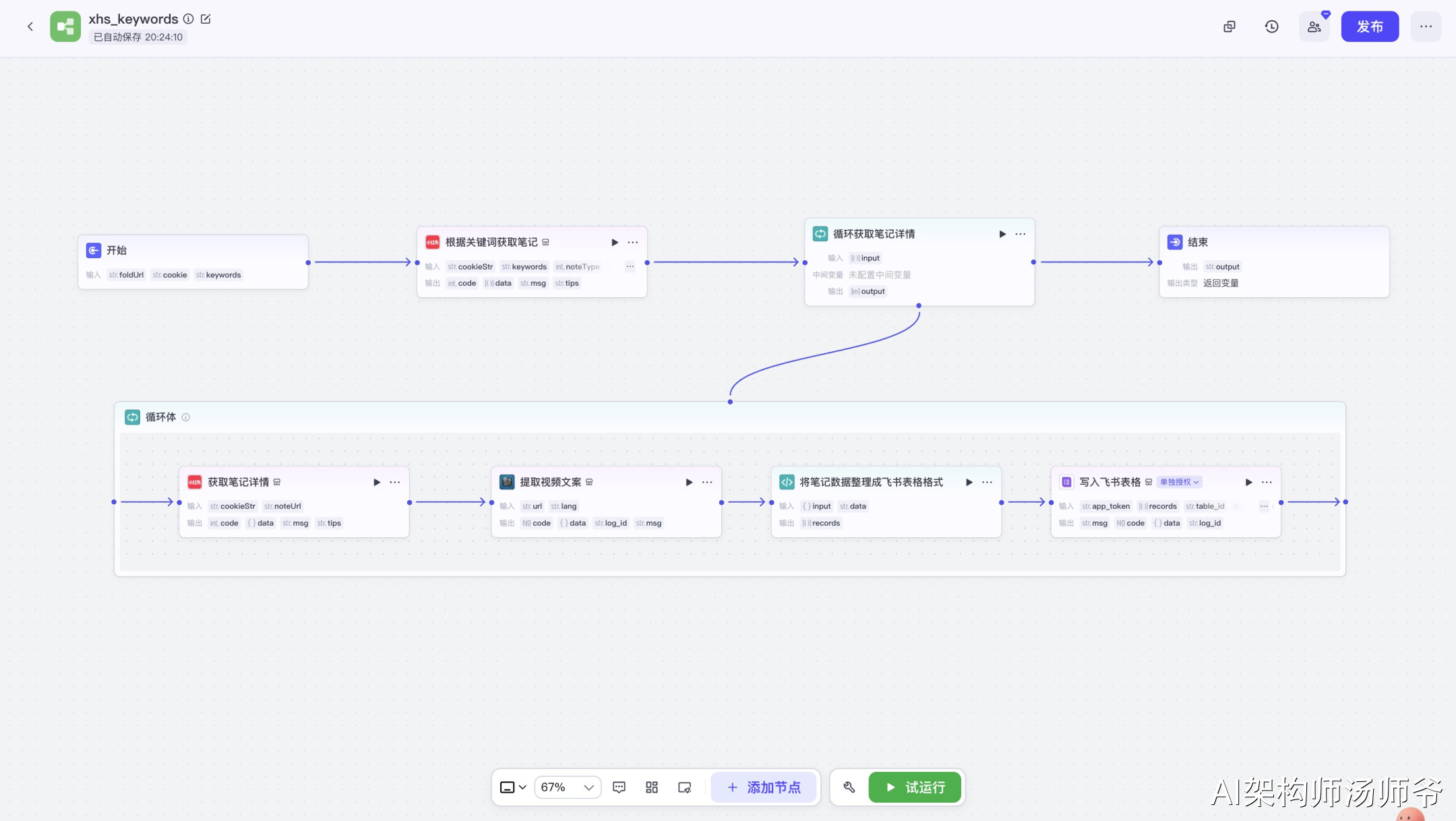Open more options menu in top right
The image size is (1456, 821).
tap(1426, 27)
